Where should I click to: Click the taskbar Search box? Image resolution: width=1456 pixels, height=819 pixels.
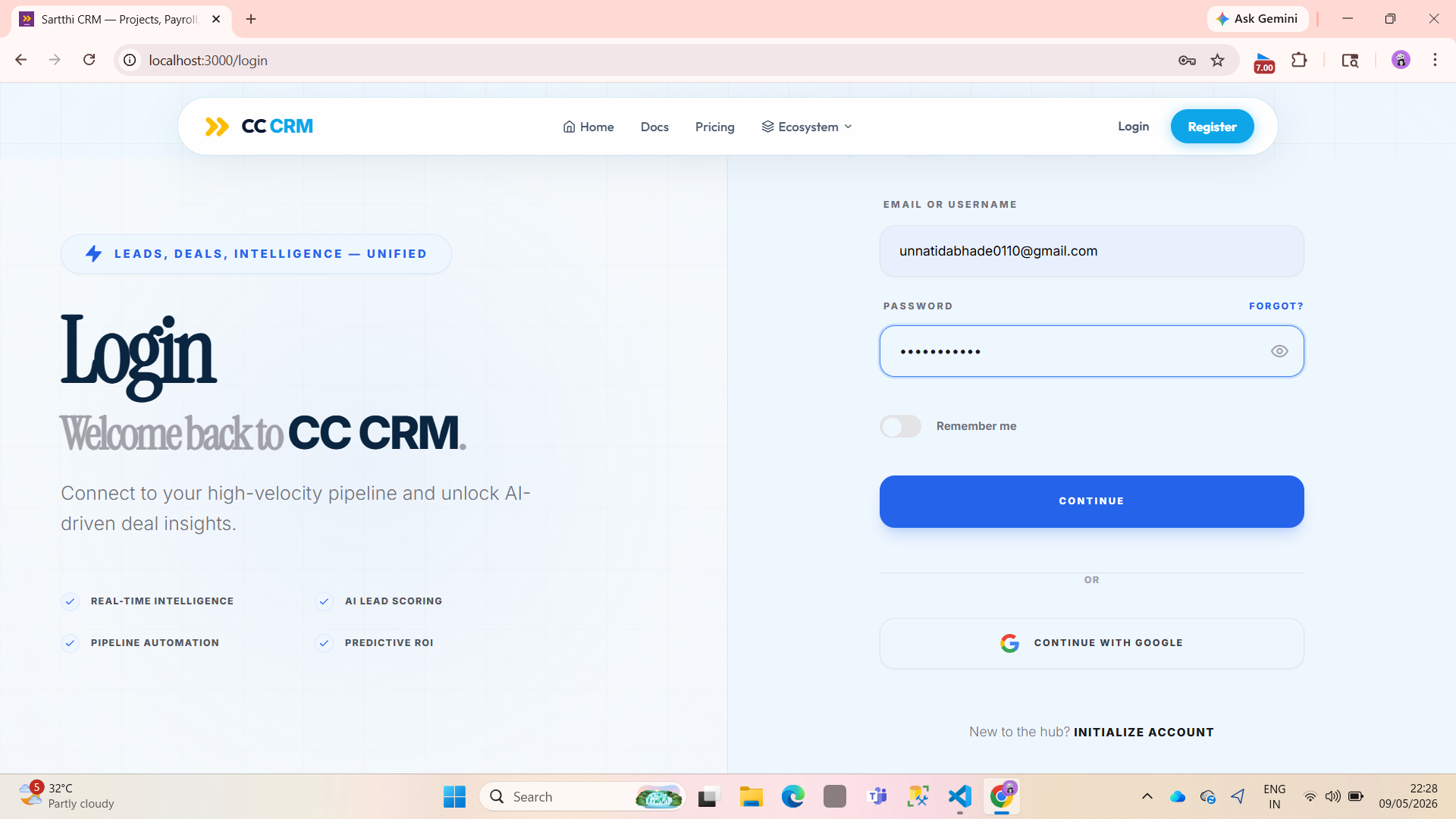pos(582,797)
